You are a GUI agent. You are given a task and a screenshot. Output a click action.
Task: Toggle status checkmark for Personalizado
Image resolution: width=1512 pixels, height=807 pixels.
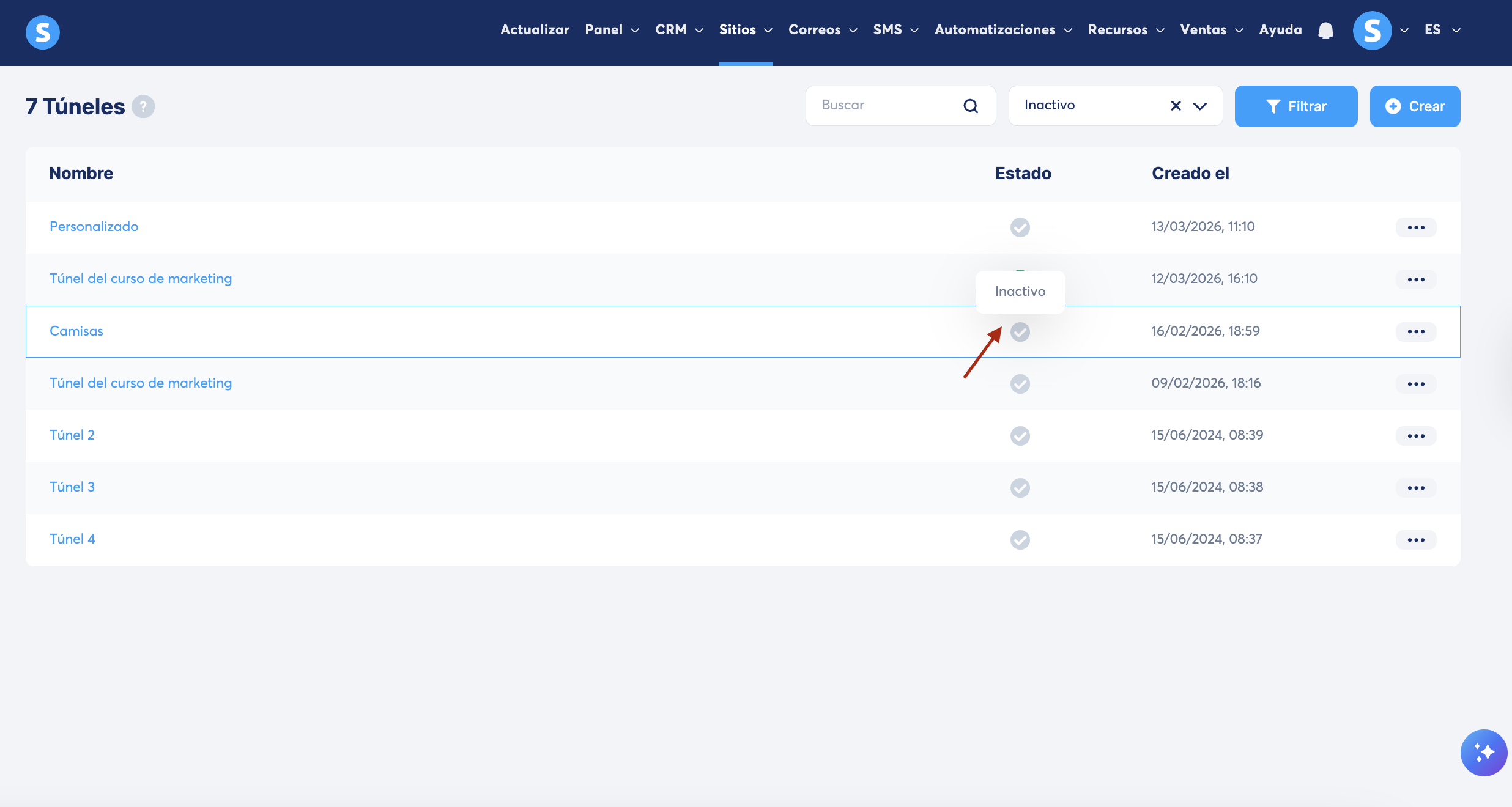(x=1020, y=227)
